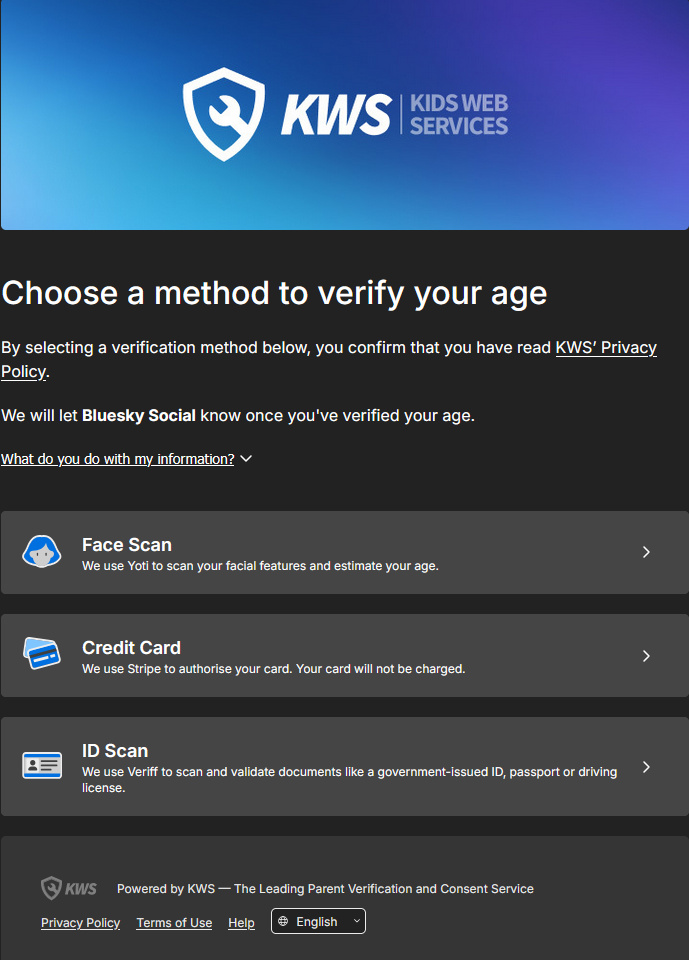This screenshot has height=960, width=689.
Task: Click the ID Scan arrow chevron
Action: click(646, 767)
